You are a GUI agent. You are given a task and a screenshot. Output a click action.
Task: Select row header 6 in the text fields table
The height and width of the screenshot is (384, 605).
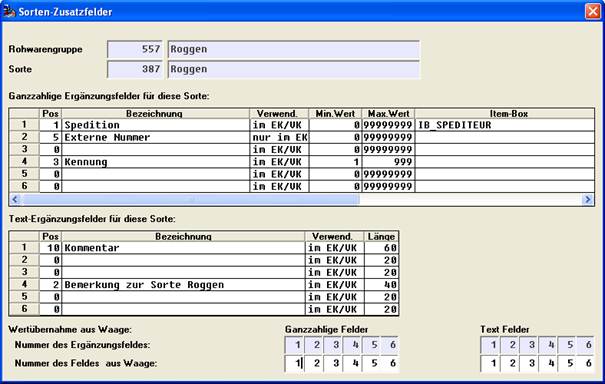[24, 310]
